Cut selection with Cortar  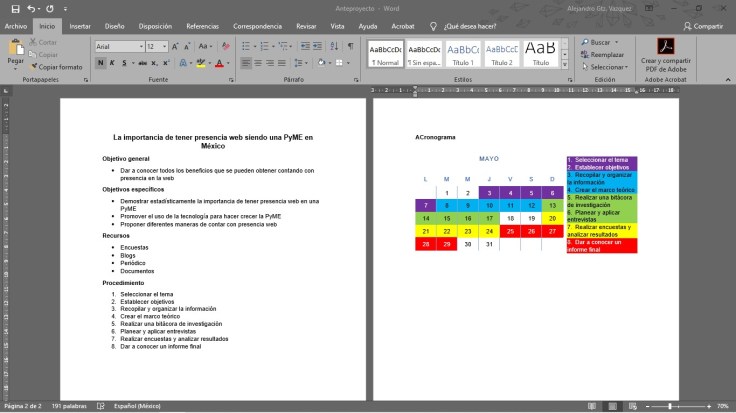pos(43,42)
